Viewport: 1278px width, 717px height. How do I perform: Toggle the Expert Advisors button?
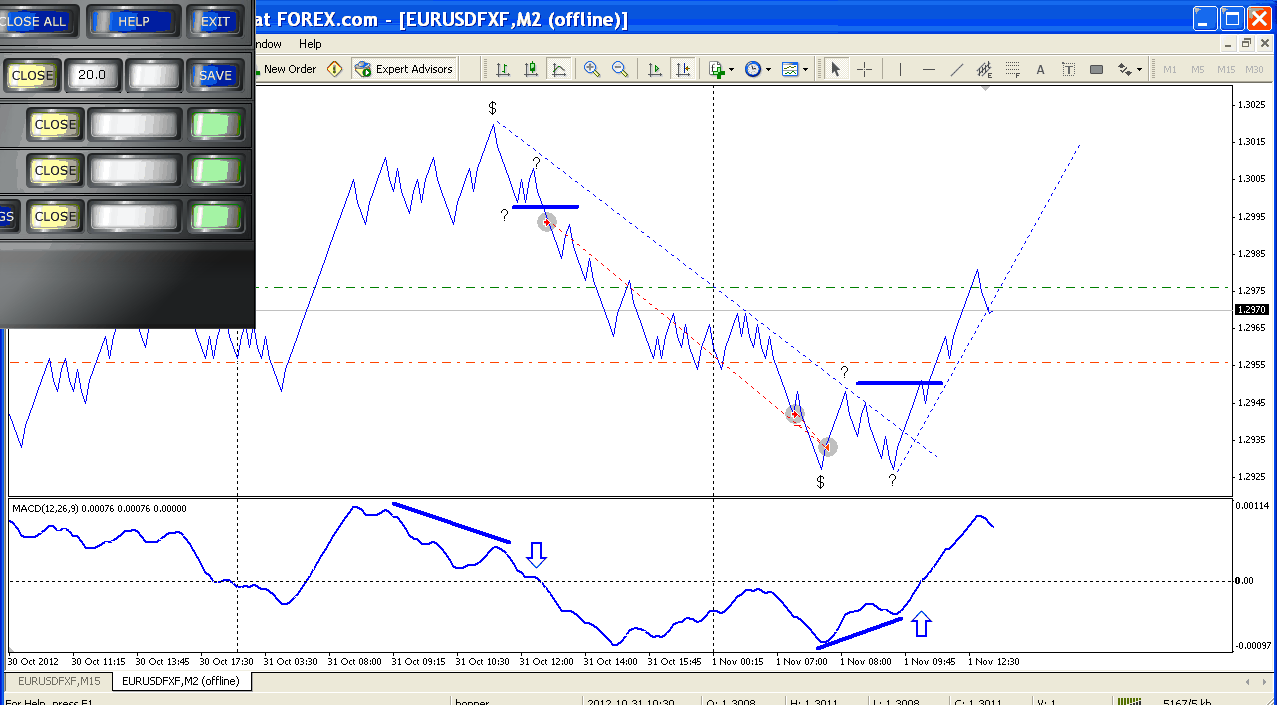click(404, 69)
